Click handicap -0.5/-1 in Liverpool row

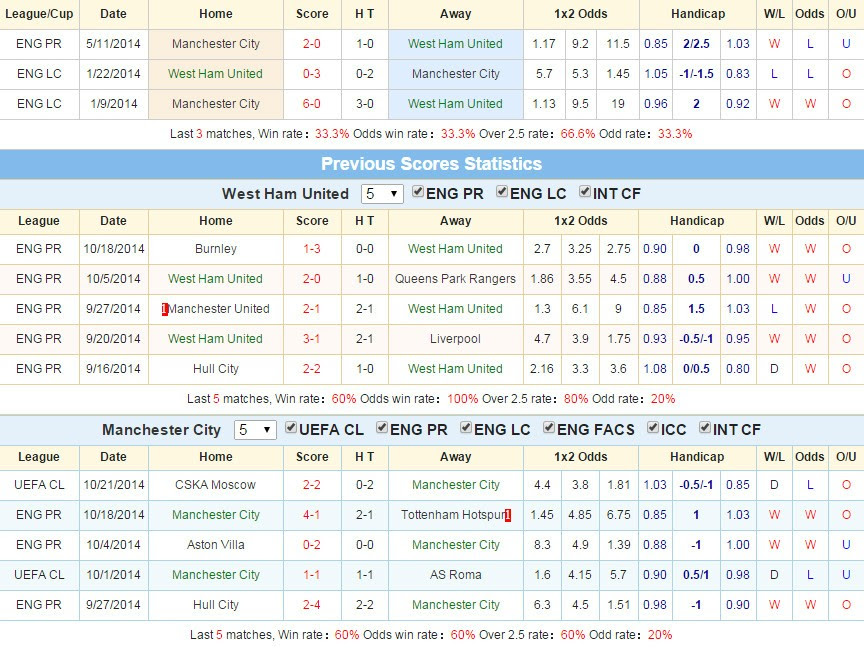click(x=696, y=339)
